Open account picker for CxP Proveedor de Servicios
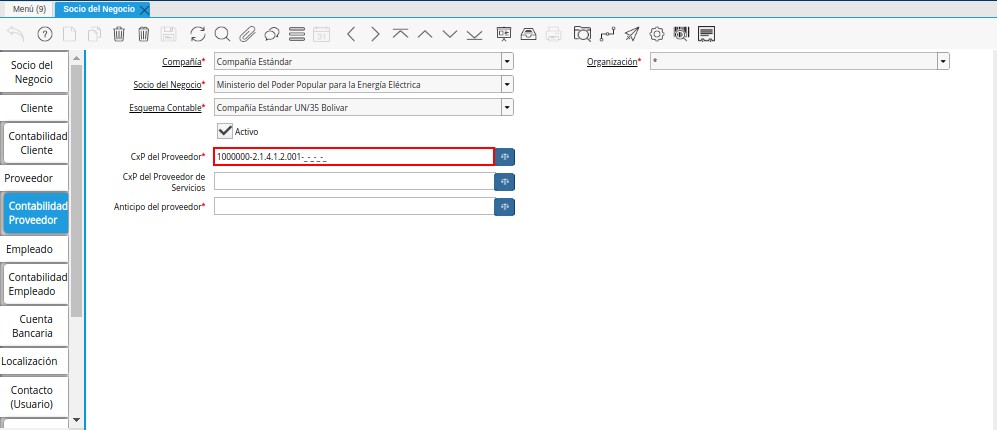Image resolution: width=997 pixels, height=430 pixels. click(505, 182)
